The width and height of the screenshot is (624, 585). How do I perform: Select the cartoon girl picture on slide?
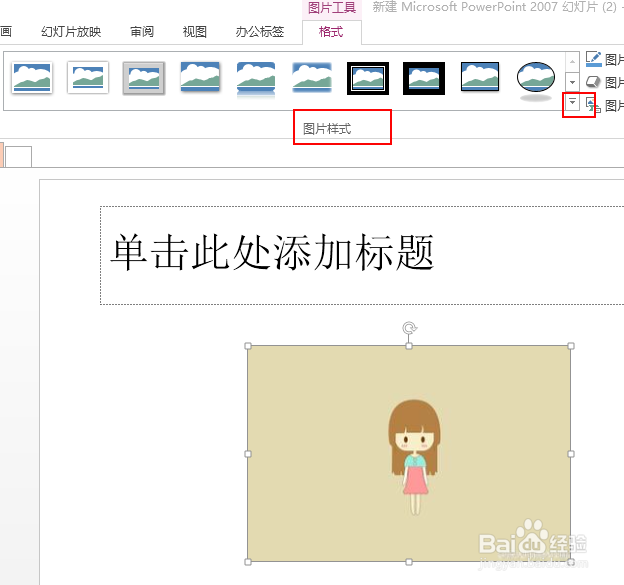[409, 454]
